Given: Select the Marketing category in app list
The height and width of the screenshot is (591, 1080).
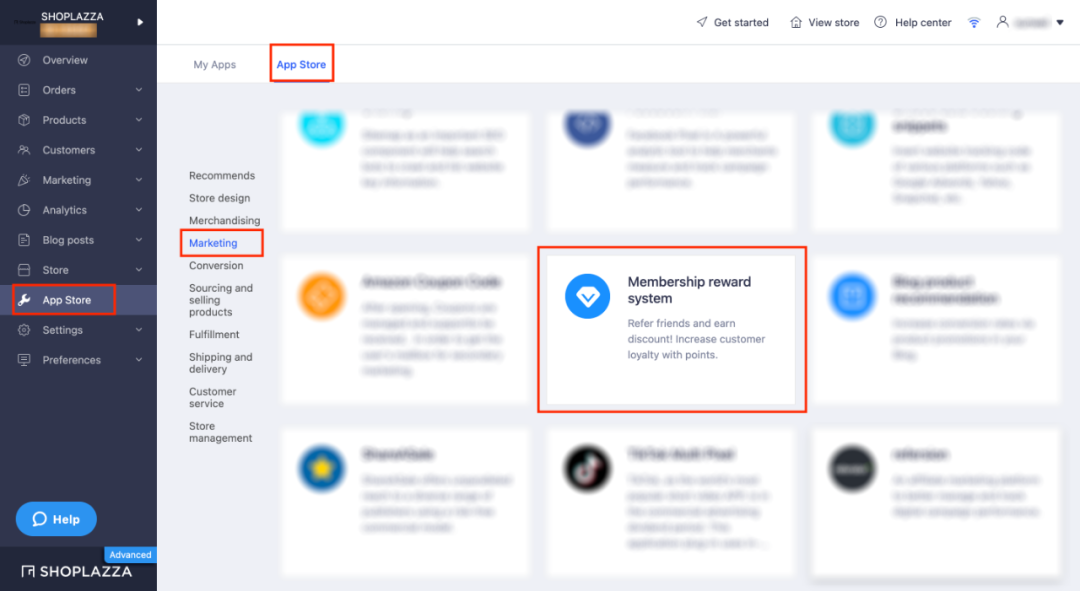Looking at the screenshot, I should click(213, 243).
